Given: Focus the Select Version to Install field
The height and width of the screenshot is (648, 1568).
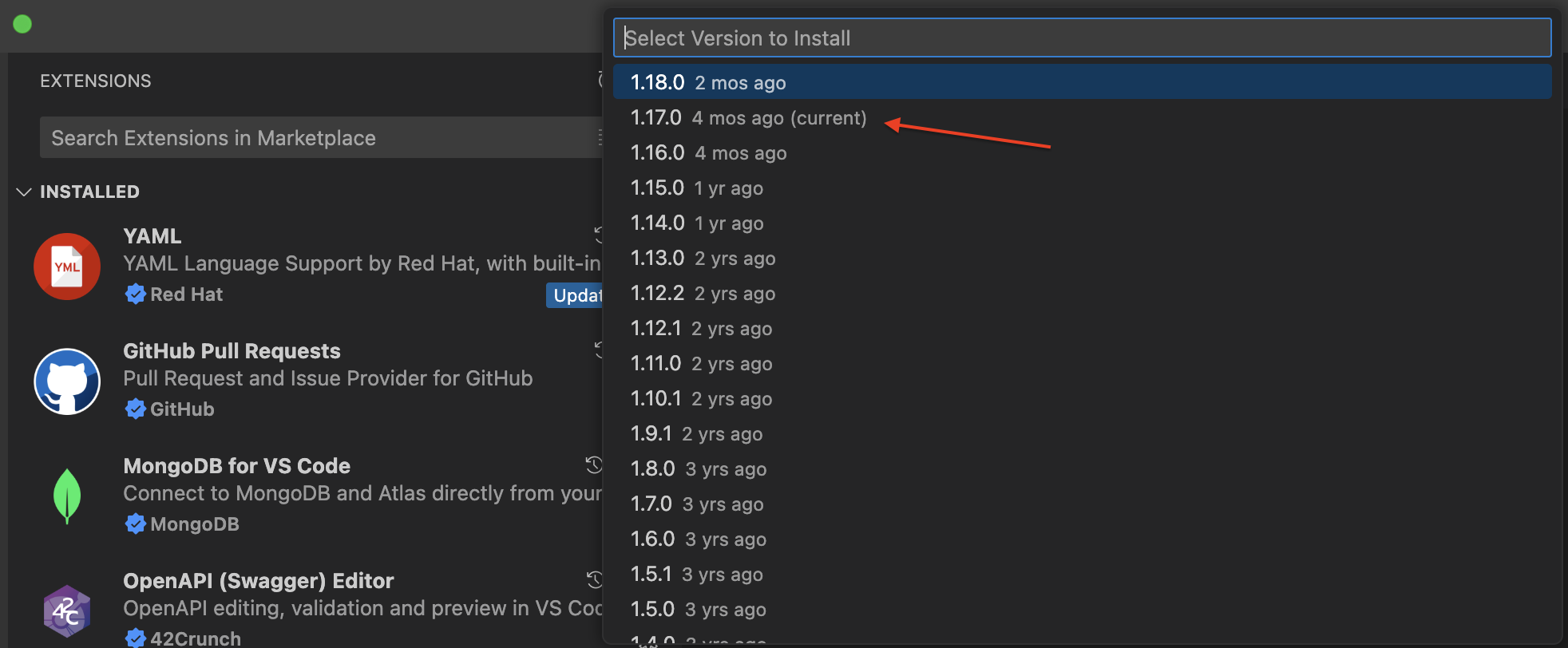Looking at the screenshot, I should coord(1082,38).
